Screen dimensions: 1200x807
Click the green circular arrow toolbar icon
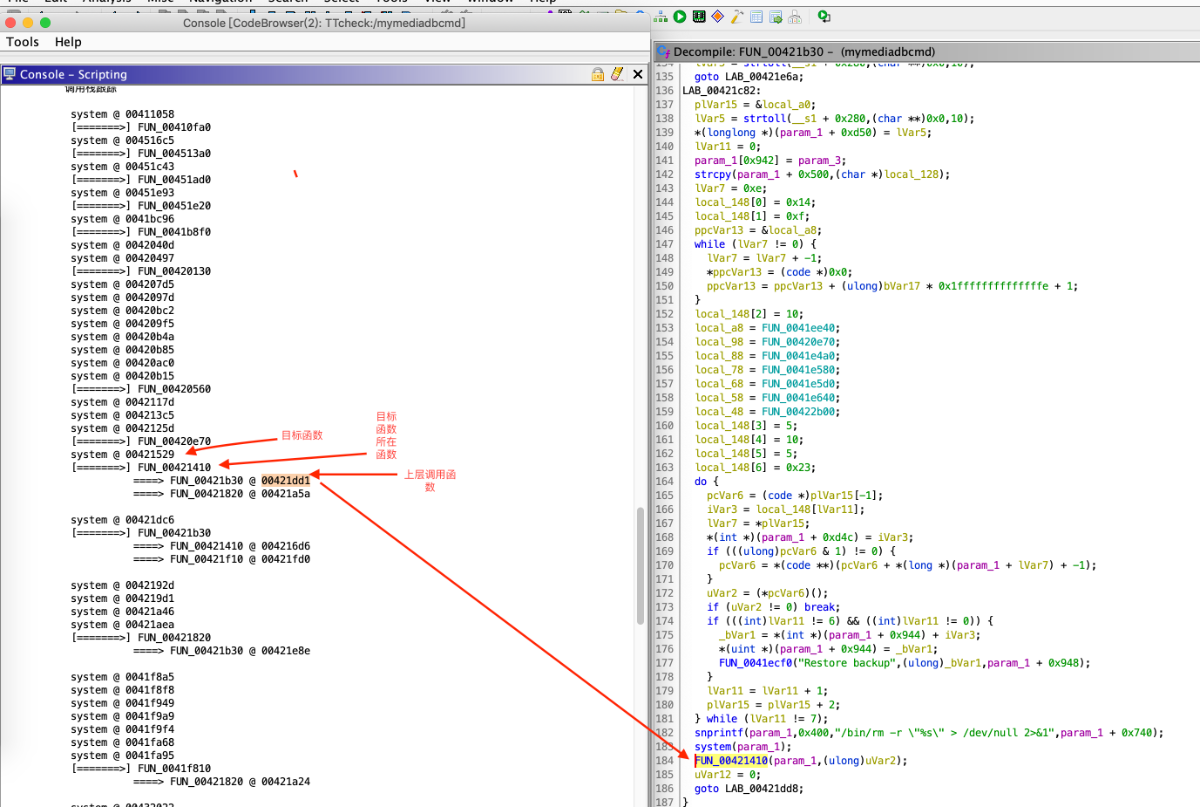coord(824,16)
